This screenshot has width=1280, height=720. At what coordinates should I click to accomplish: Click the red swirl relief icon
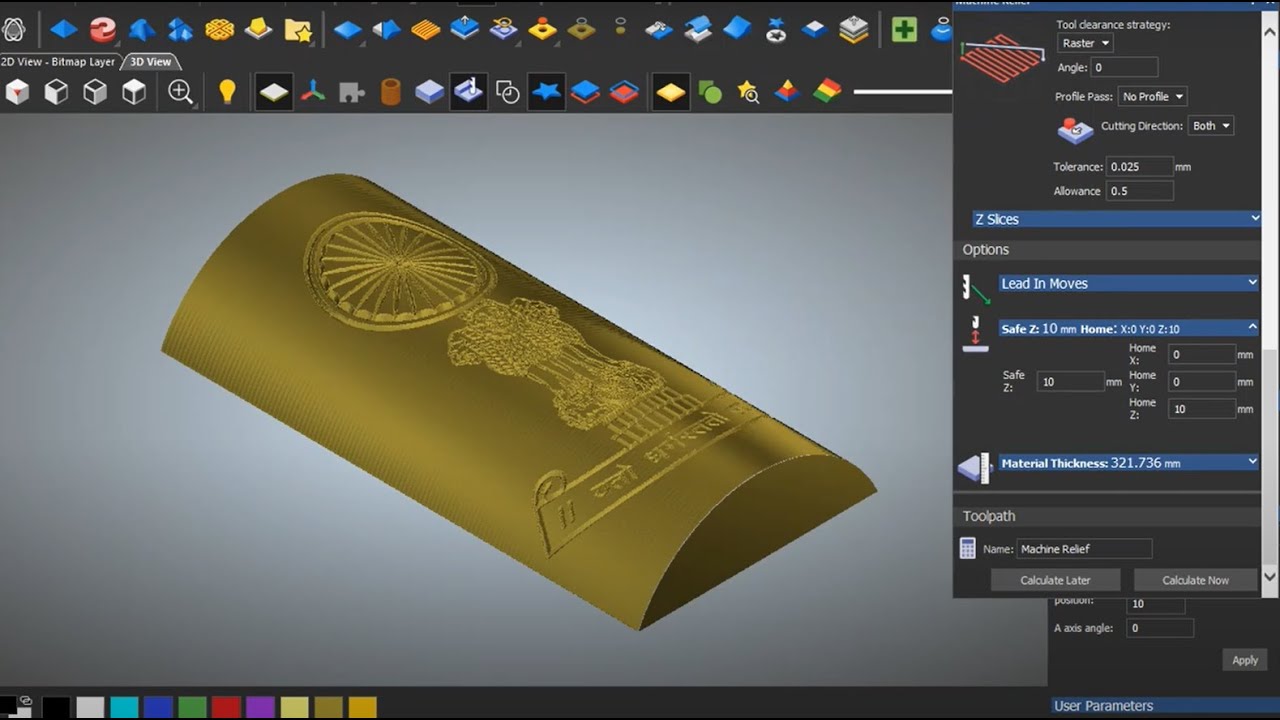pyautogui.click(x=102, y=30)
